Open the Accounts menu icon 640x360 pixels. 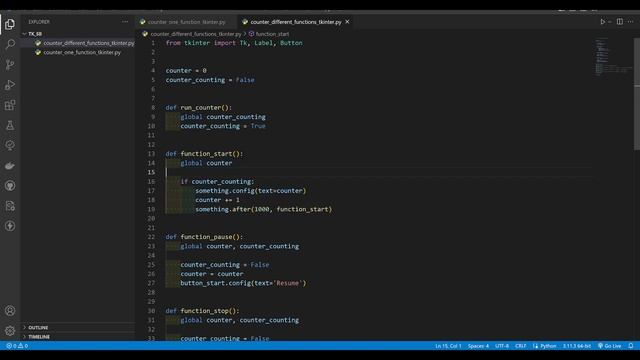click(10, 311)
